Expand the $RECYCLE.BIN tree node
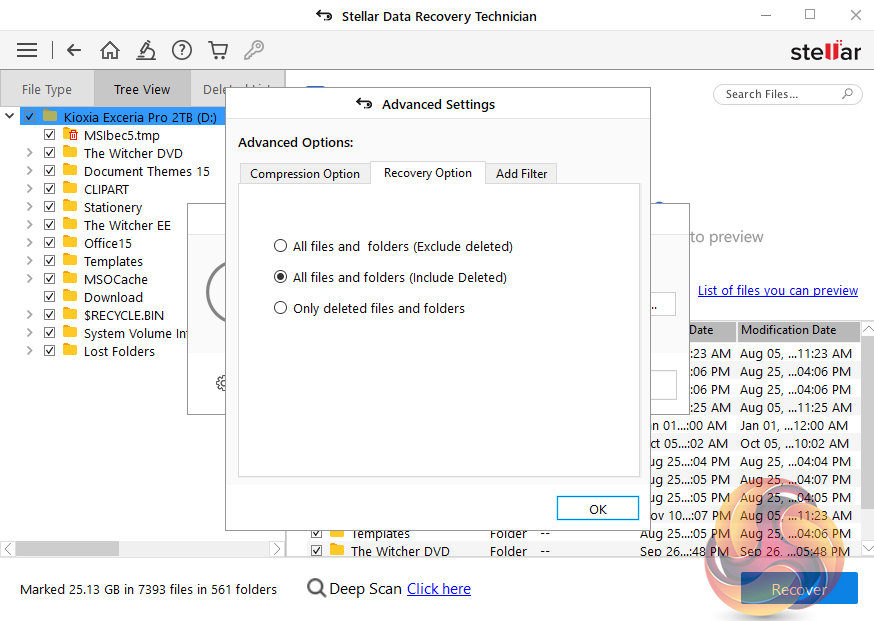 coord(30,314)
